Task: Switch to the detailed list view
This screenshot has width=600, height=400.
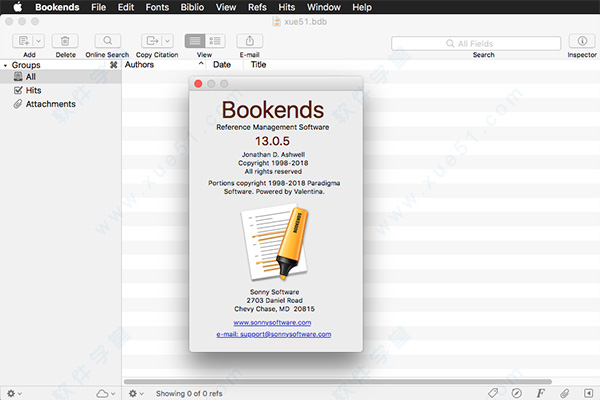Action: 215,41
